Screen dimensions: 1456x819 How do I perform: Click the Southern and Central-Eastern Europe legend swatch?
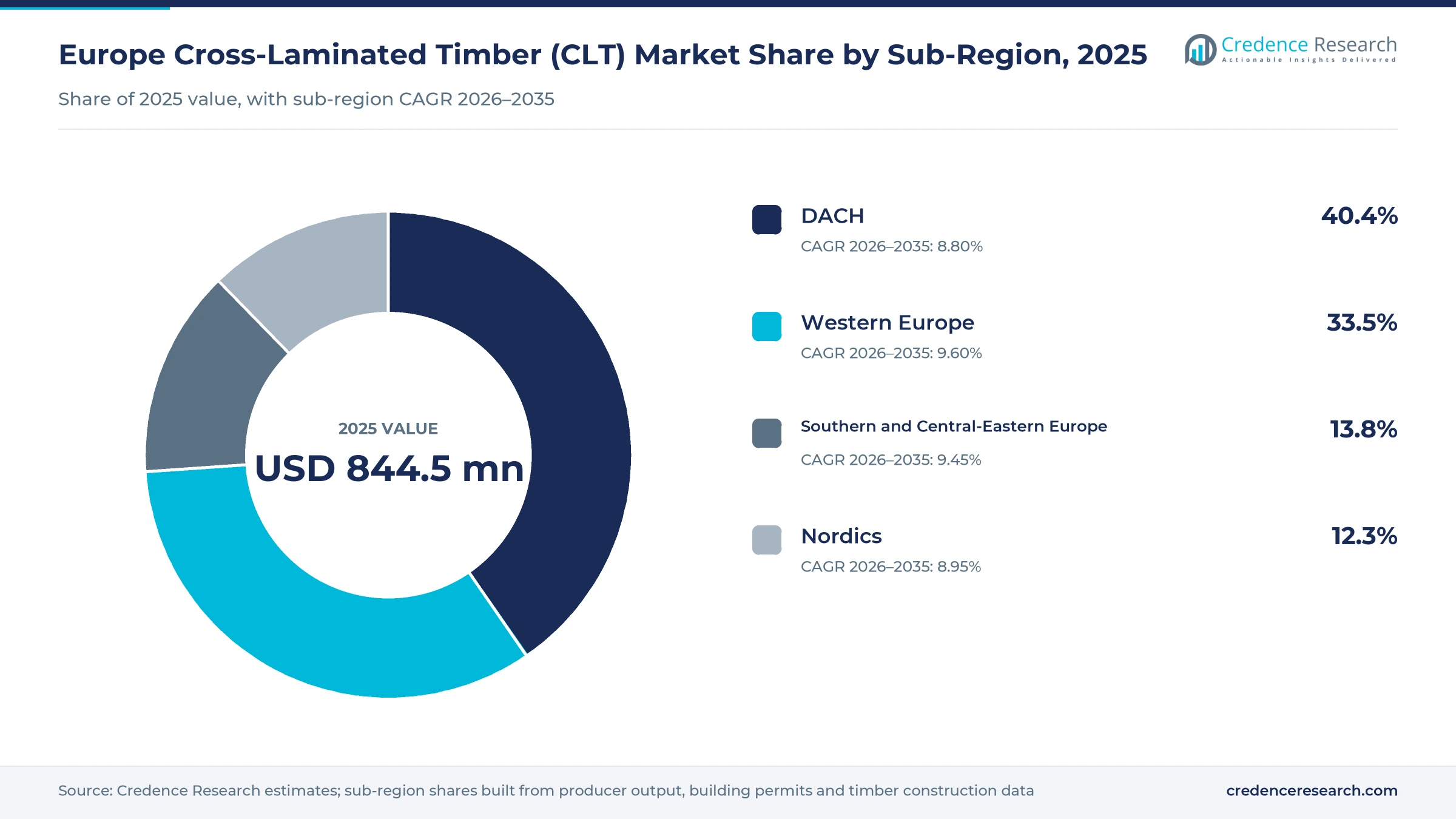(x=767, y=433)
